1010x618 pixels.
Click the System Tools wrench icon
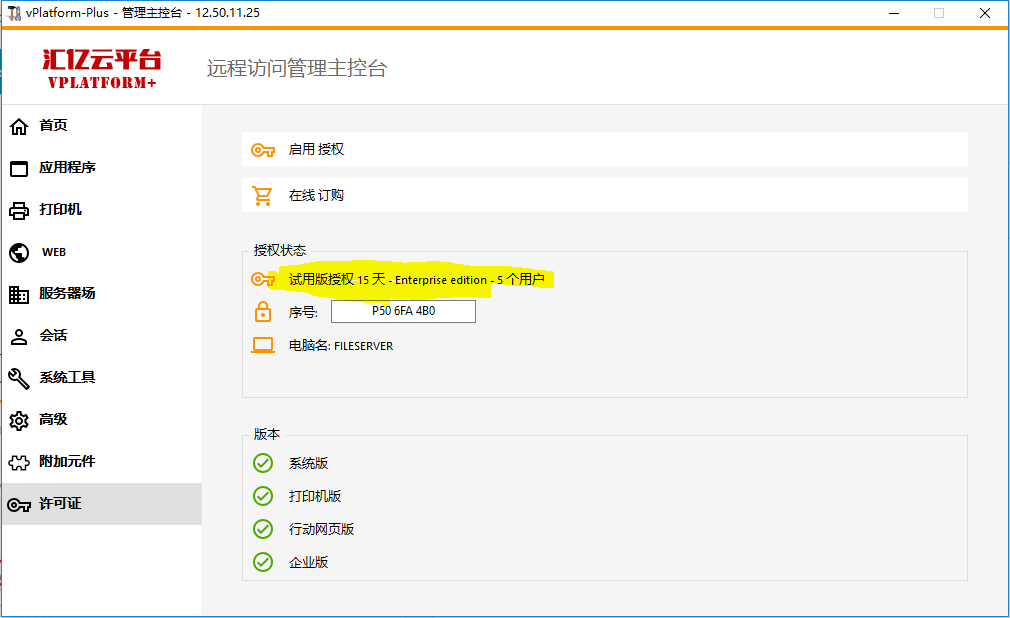[x=18, y=378]
